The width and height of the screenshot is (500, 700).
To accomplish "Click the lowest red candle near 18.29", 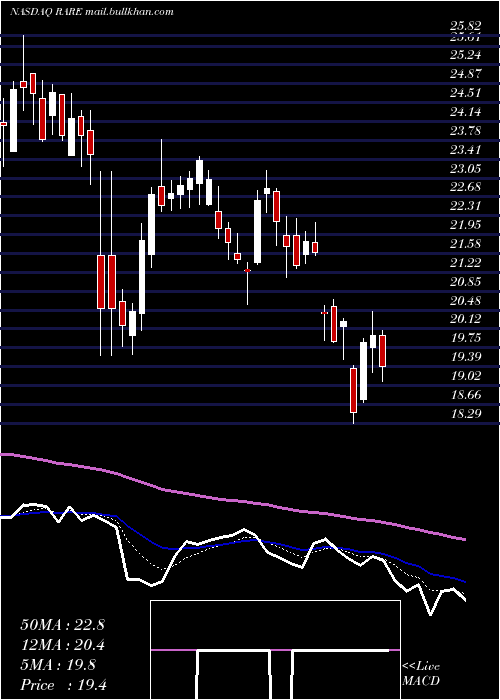I will click(354, 390).
